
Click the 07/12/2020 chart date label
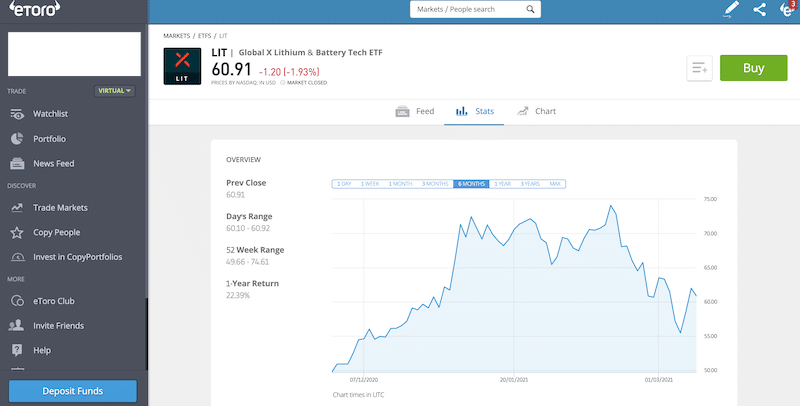364,380
